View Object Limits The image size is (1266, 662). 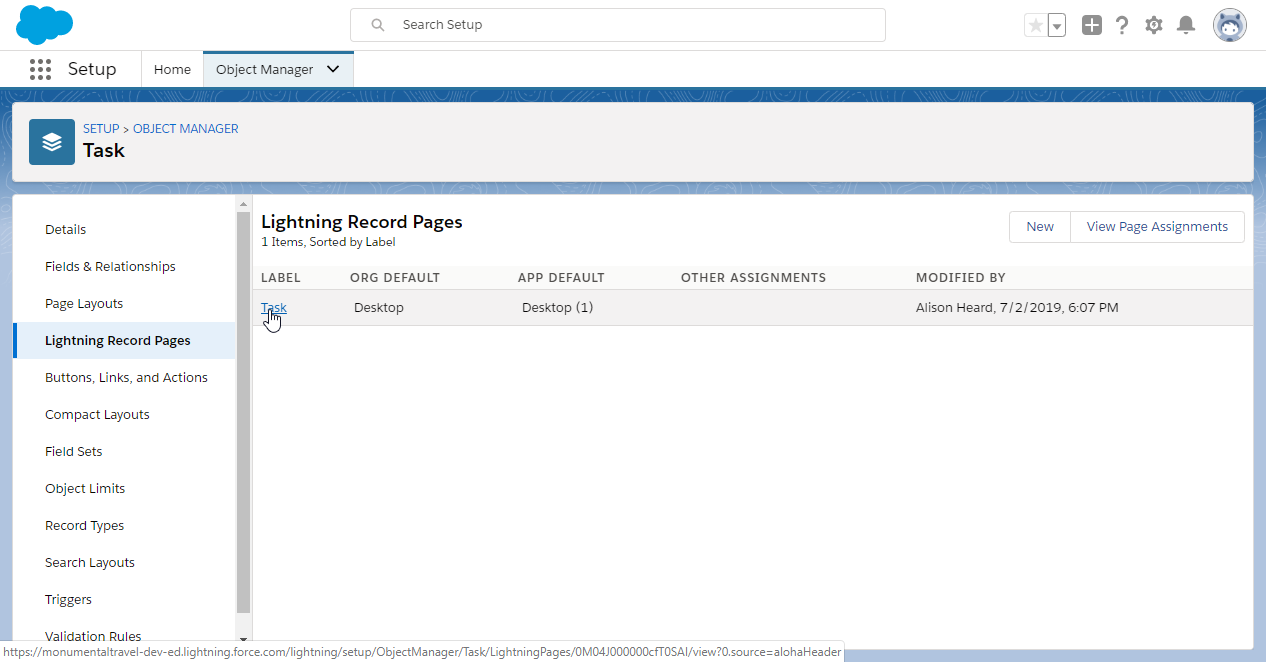85,489
